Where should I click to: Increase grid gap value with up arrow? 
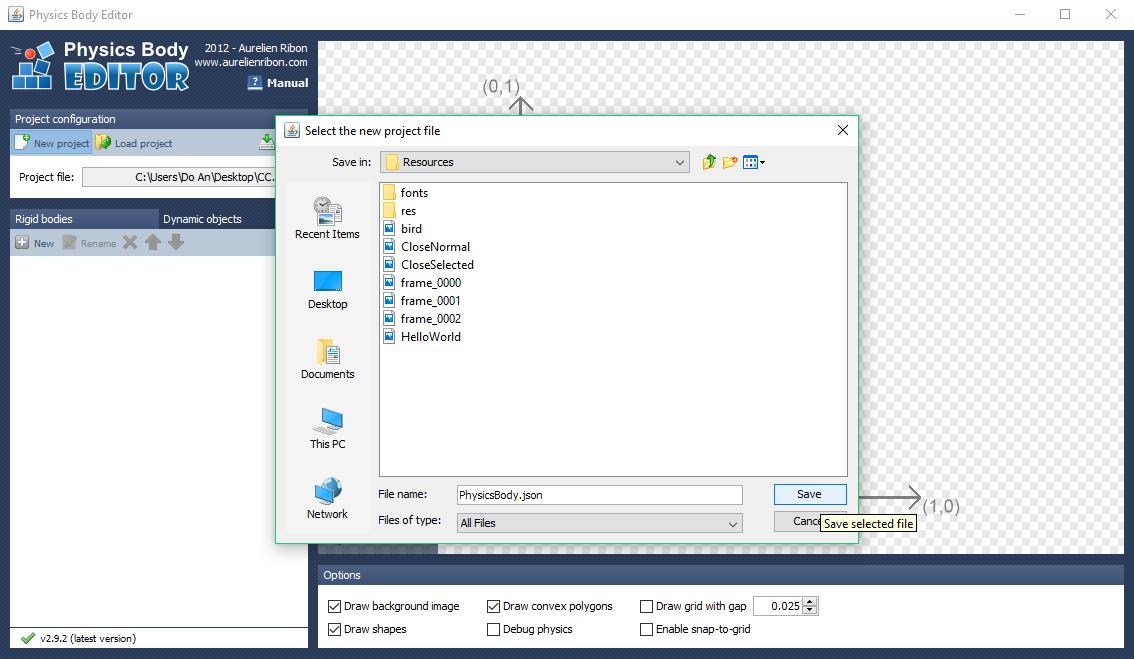click(x=810, y=602)
